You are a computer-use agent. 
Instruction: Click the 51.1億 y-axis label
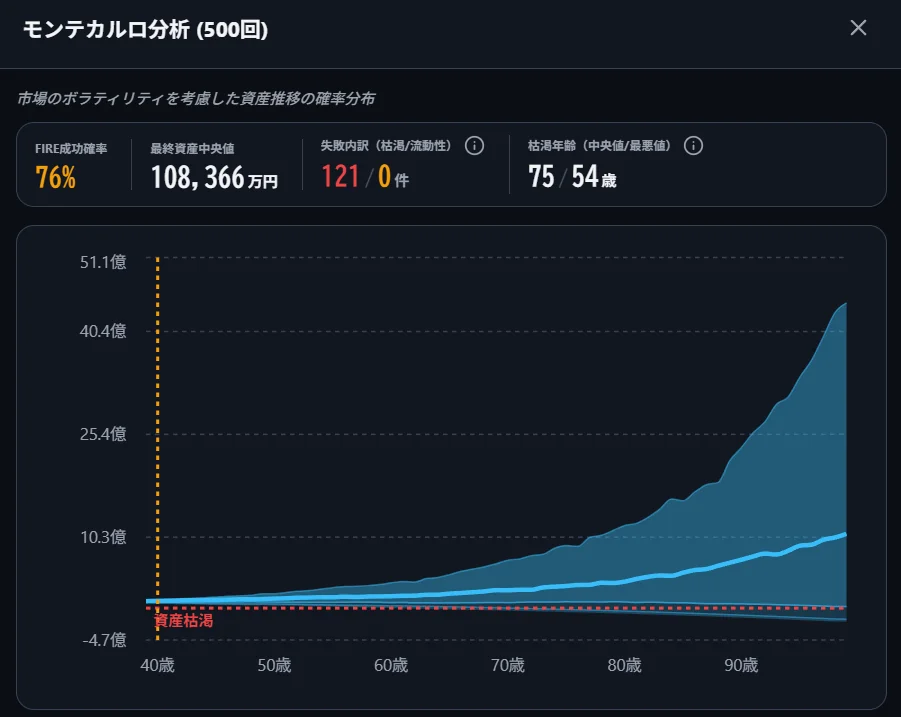click(103, 262)
